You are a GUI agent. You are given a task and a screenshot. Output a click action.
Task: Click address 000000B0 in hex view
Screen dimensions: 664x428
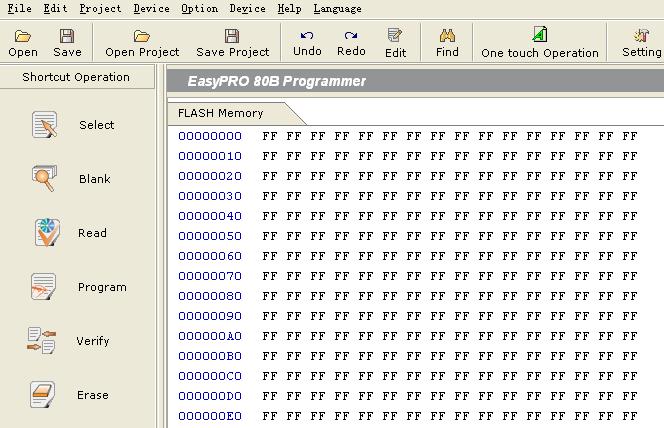(210, 356)
